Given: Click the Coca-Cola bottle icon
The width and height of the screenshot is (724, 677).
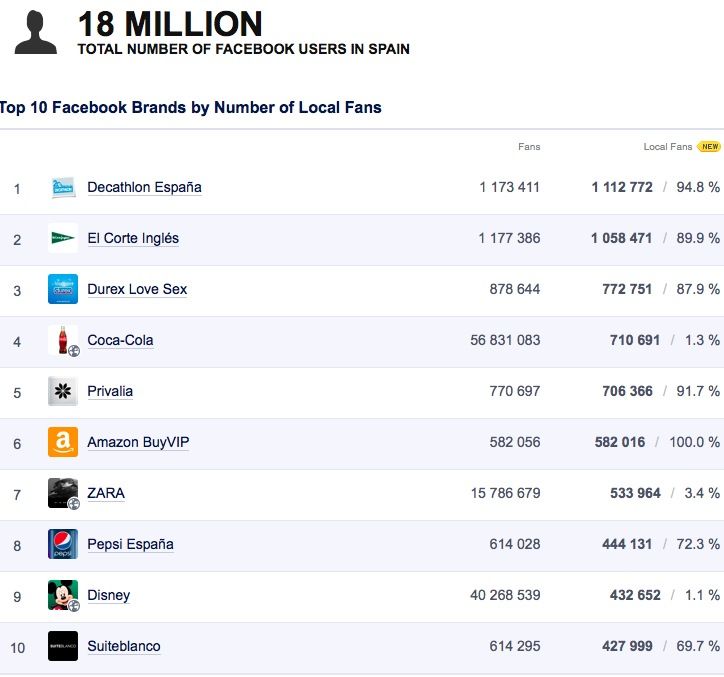Looking at the screenshot, I should click(x=63, y=340).
